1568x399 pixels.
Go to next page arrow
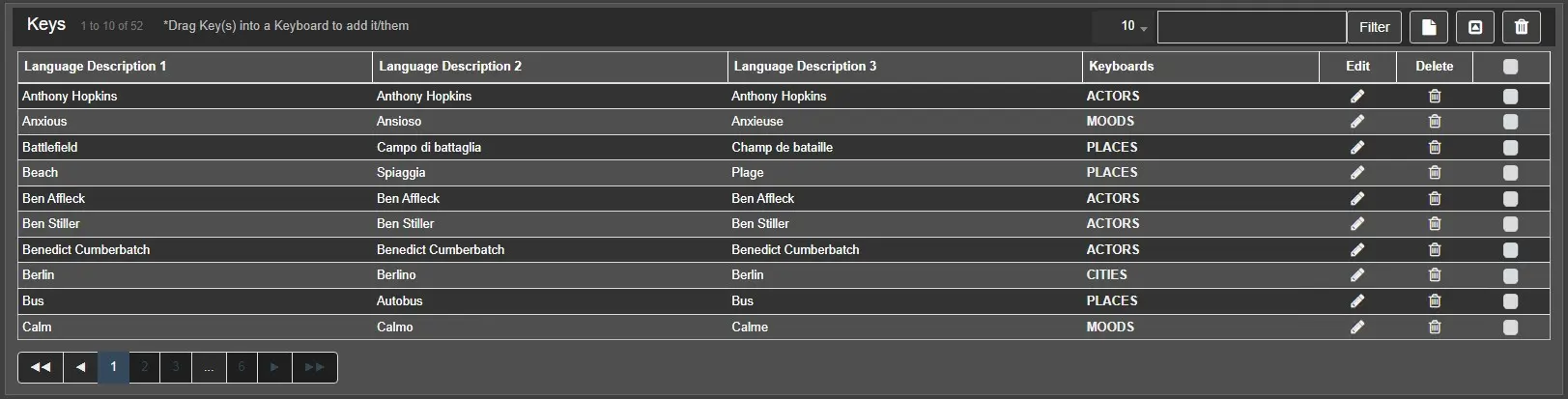[x=274, y=367]
